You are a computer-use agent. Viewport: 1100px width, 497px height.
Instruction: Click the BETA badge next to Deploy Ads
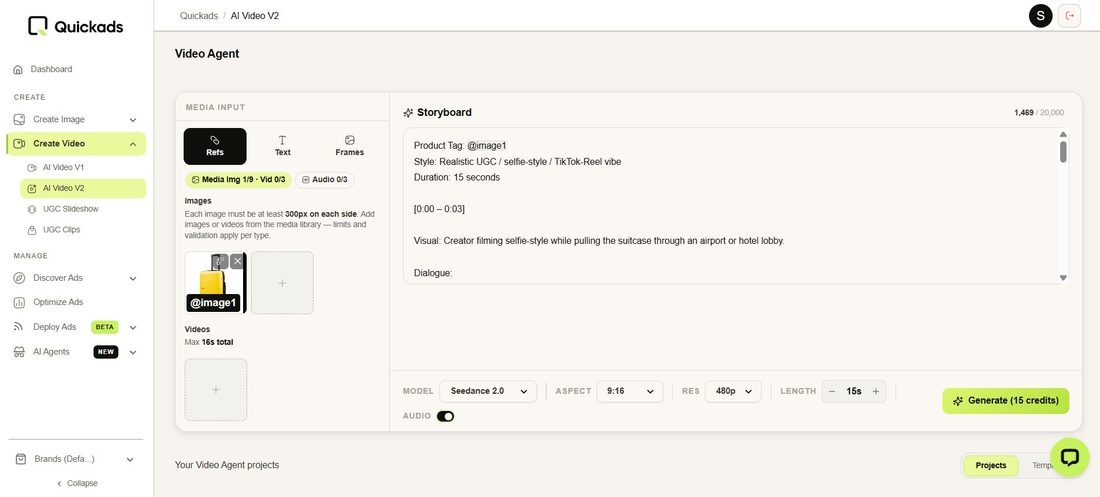[x=105, y=327]
